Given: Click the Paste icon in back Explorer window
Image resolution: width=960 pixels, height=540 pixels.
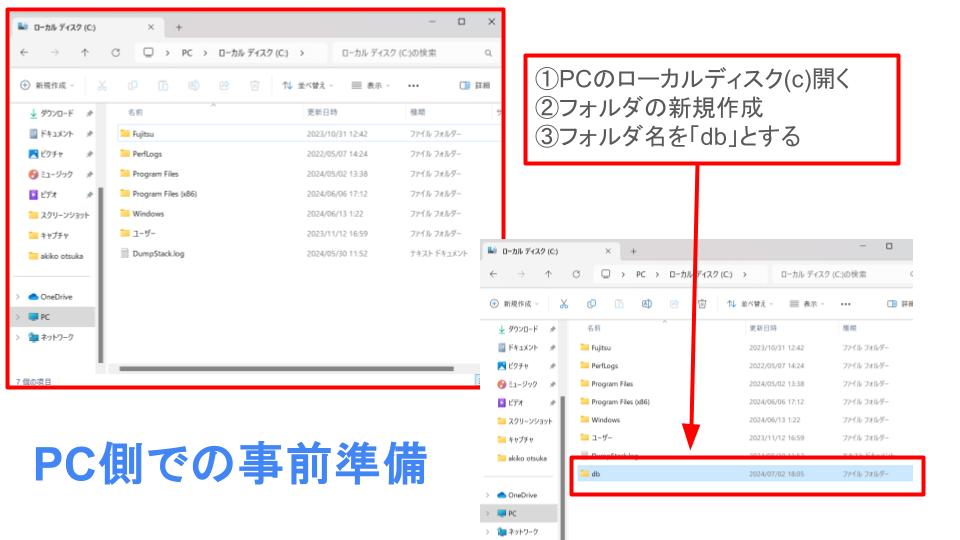Looking at the screenshot, I should pos(163,86).
